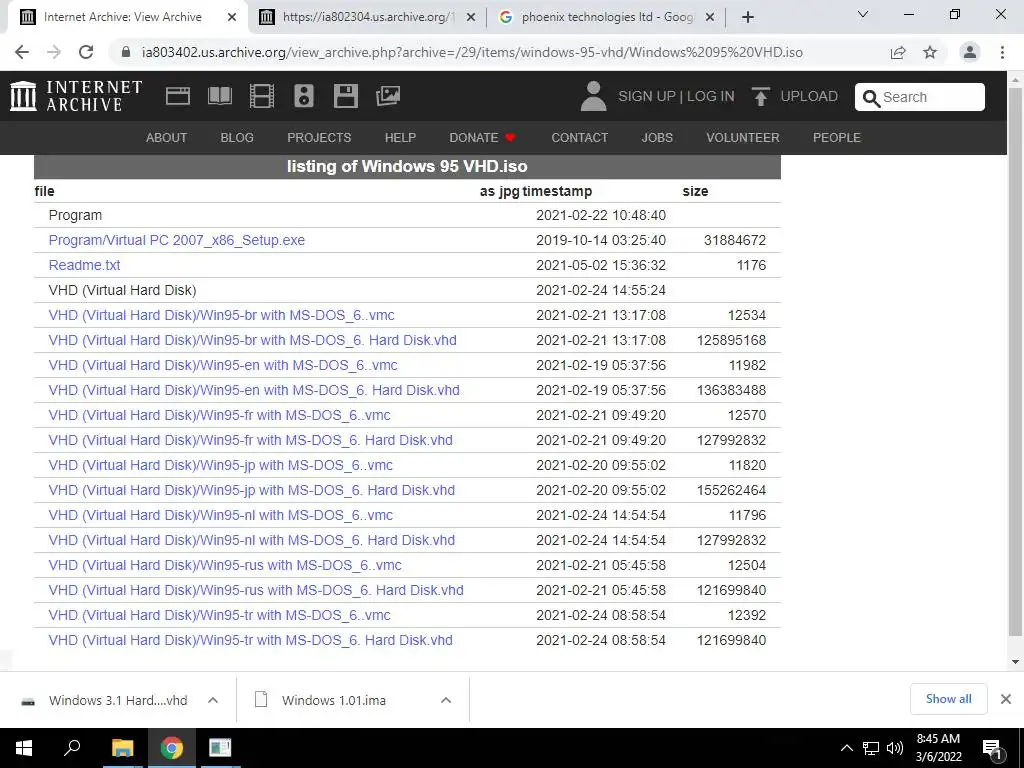
Task: Open the Web (Wayback) icon
Action: click(x=178, y=96)
